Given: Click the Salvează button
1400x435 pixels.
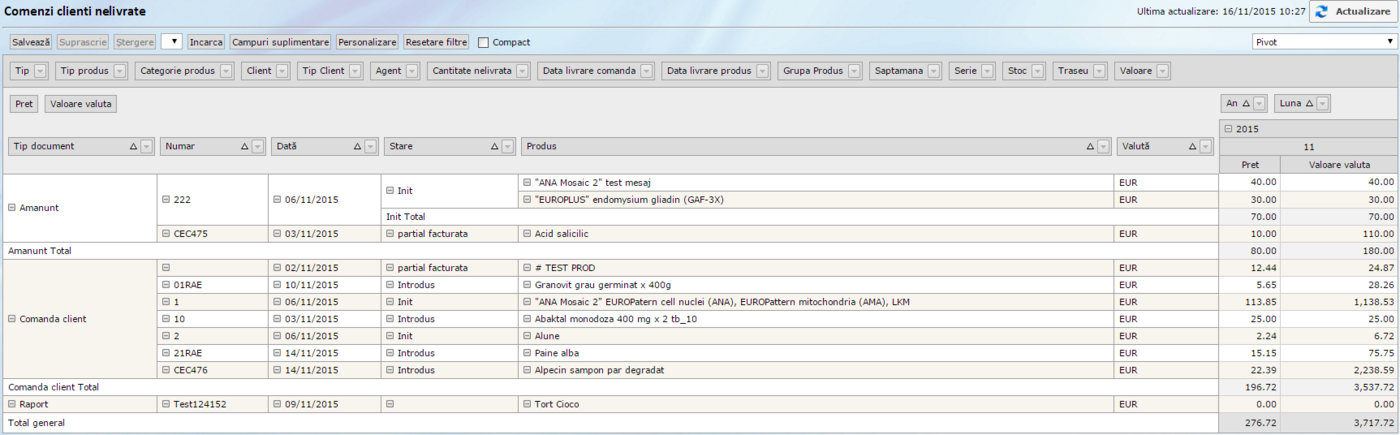Looking at the screenshot, I should coord(31,43).
